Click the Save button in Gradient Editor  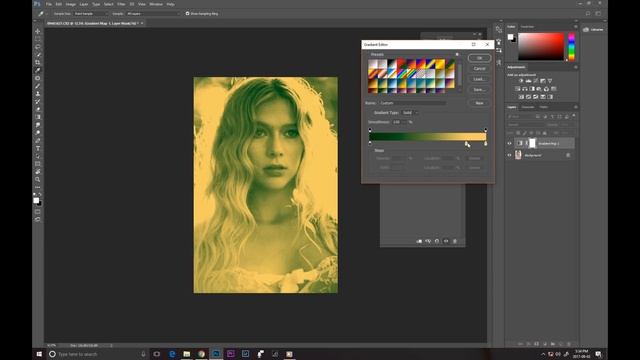pyautogui.click(x=479, y=89)
